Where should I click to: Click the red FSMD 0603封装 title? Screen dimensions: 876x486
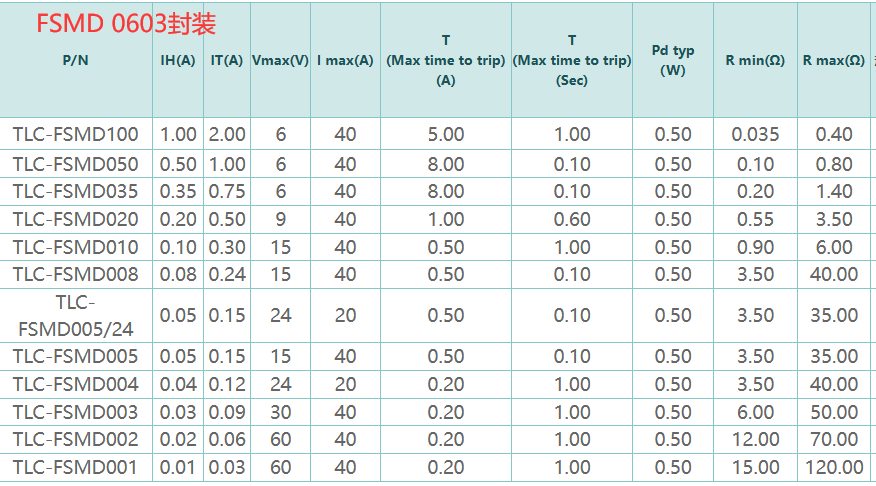(126, 24)
